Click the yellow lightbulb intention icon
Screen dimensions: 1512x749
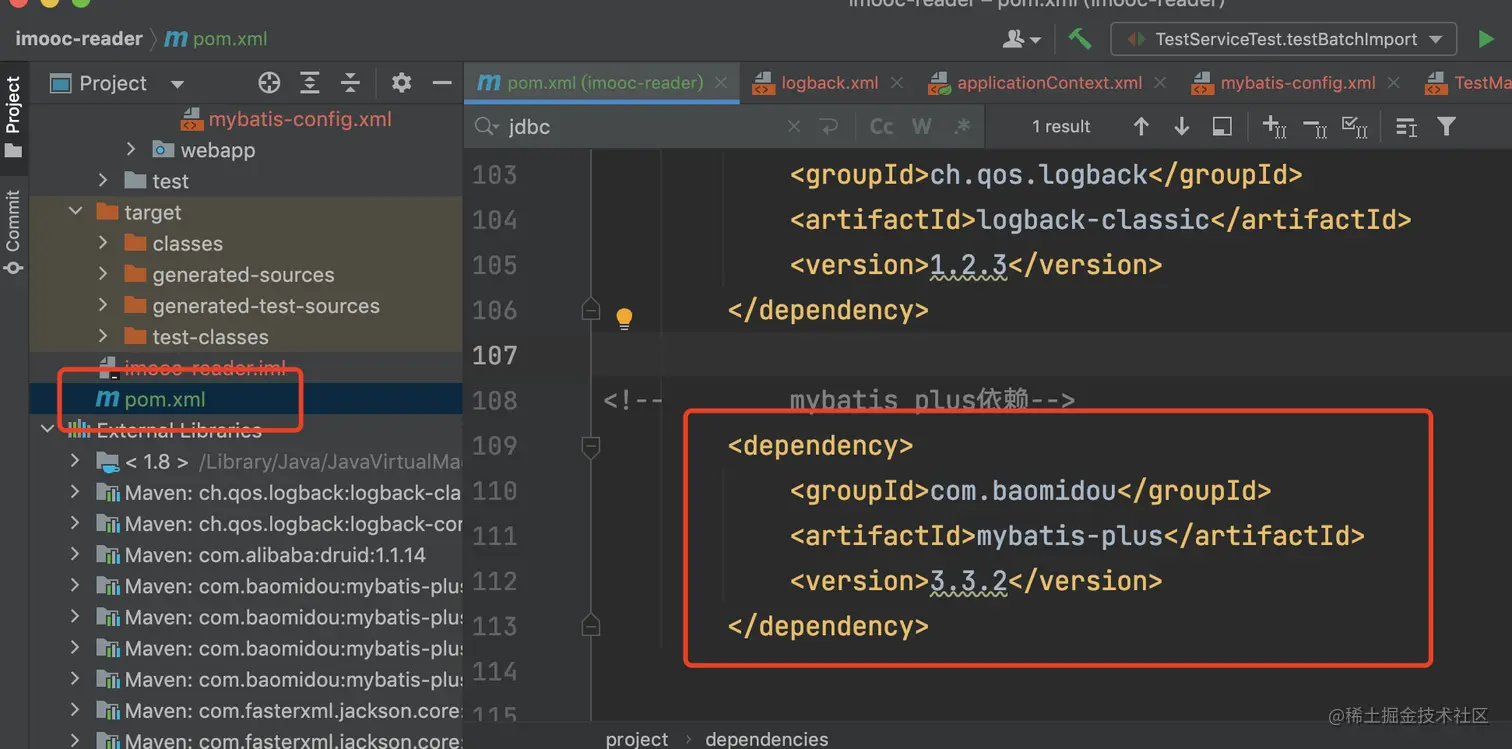624,319
